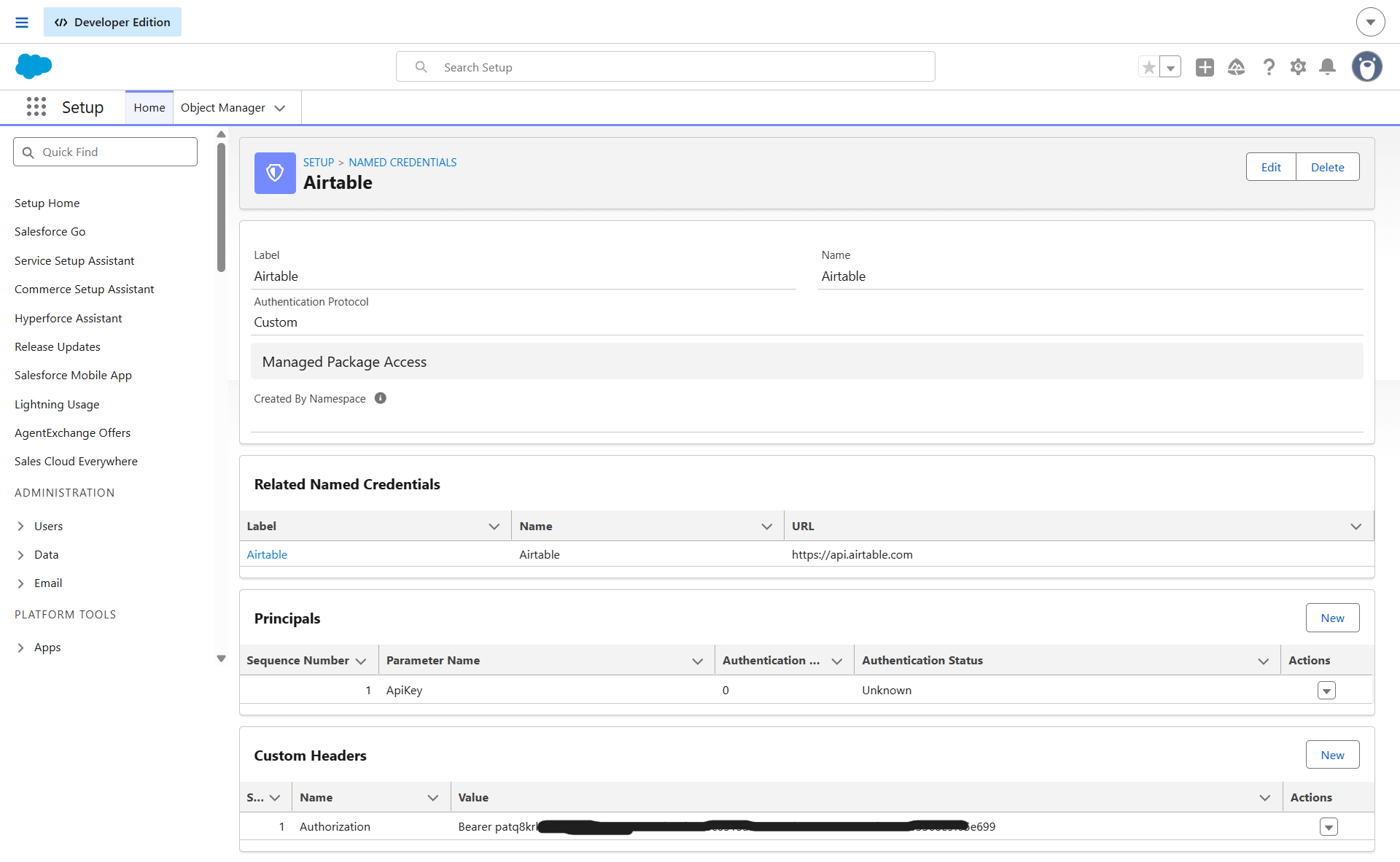The image size is (1400, 862).
Task: Click New in Custom Headers section
Action: [1332, 755]
